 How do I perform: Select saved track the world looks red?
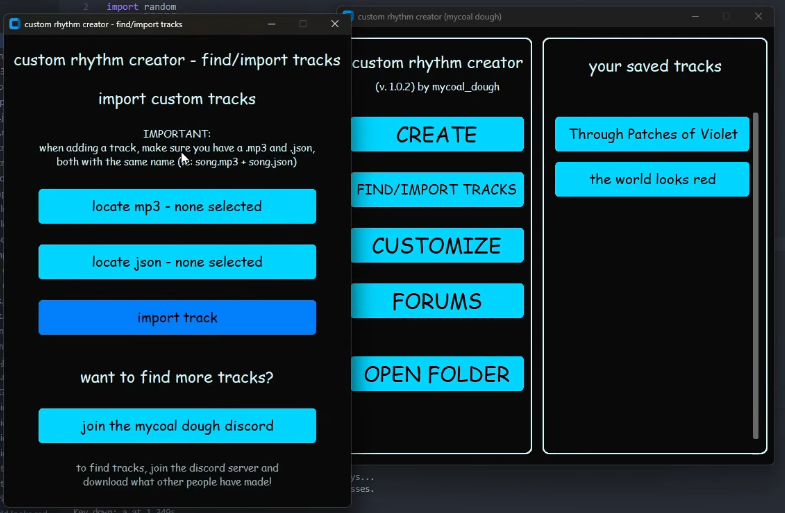click(652, 179)
